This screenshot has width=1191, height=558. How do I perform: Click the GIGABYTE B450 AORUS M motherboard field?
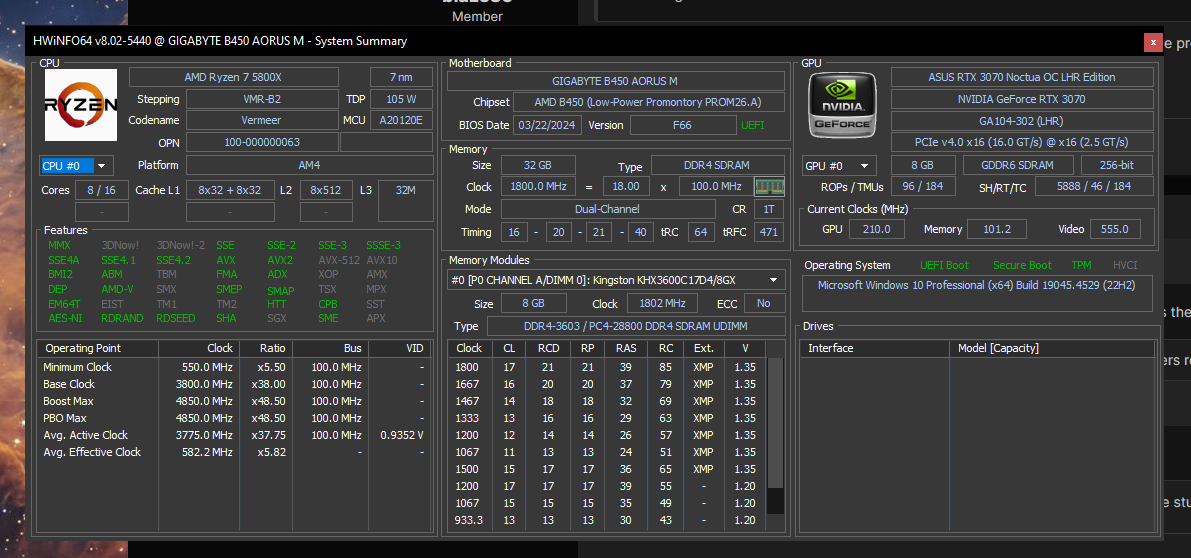coord(616,80)
